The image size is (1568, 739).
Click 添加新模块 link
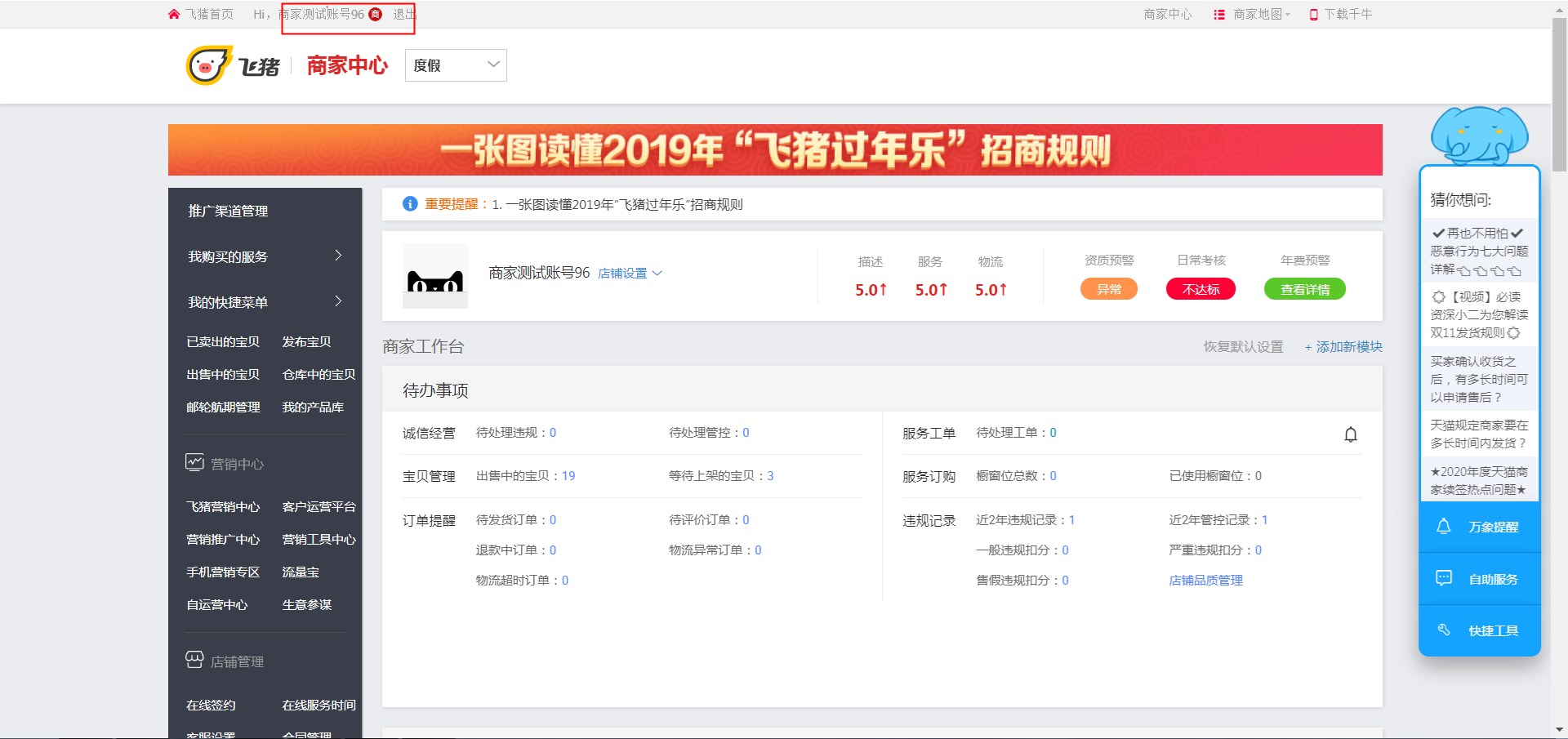[1343, 346]
